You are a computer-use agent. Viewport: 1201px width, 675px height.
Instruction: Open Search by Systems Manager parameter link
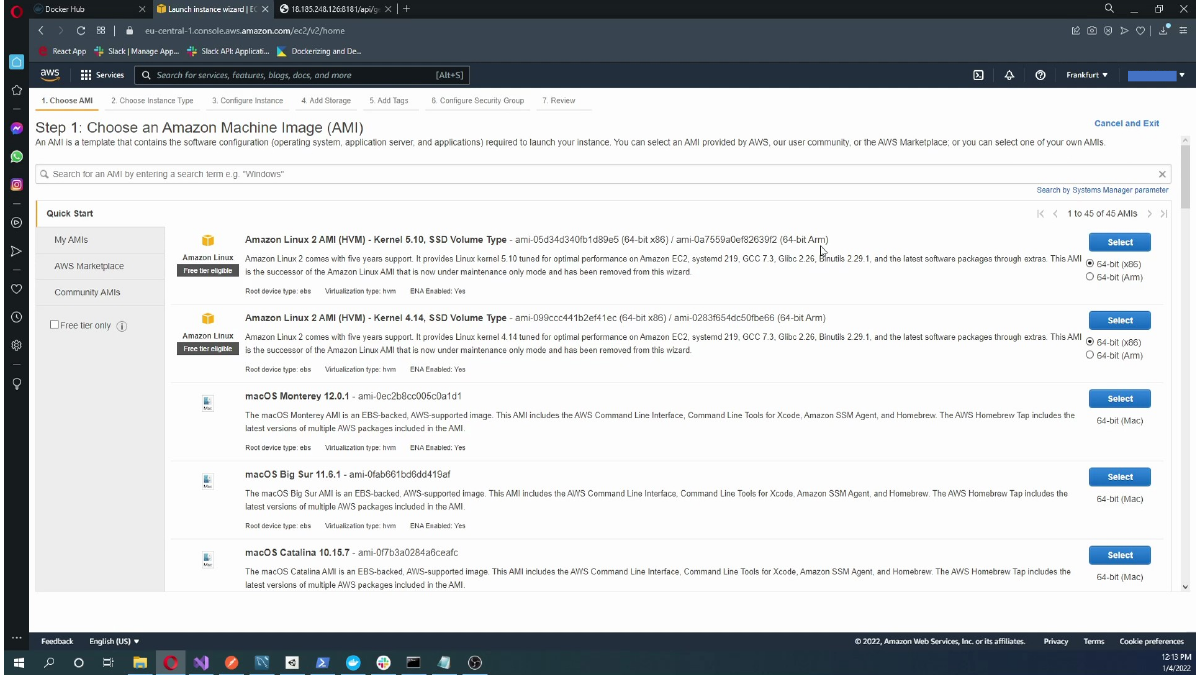1102,190
